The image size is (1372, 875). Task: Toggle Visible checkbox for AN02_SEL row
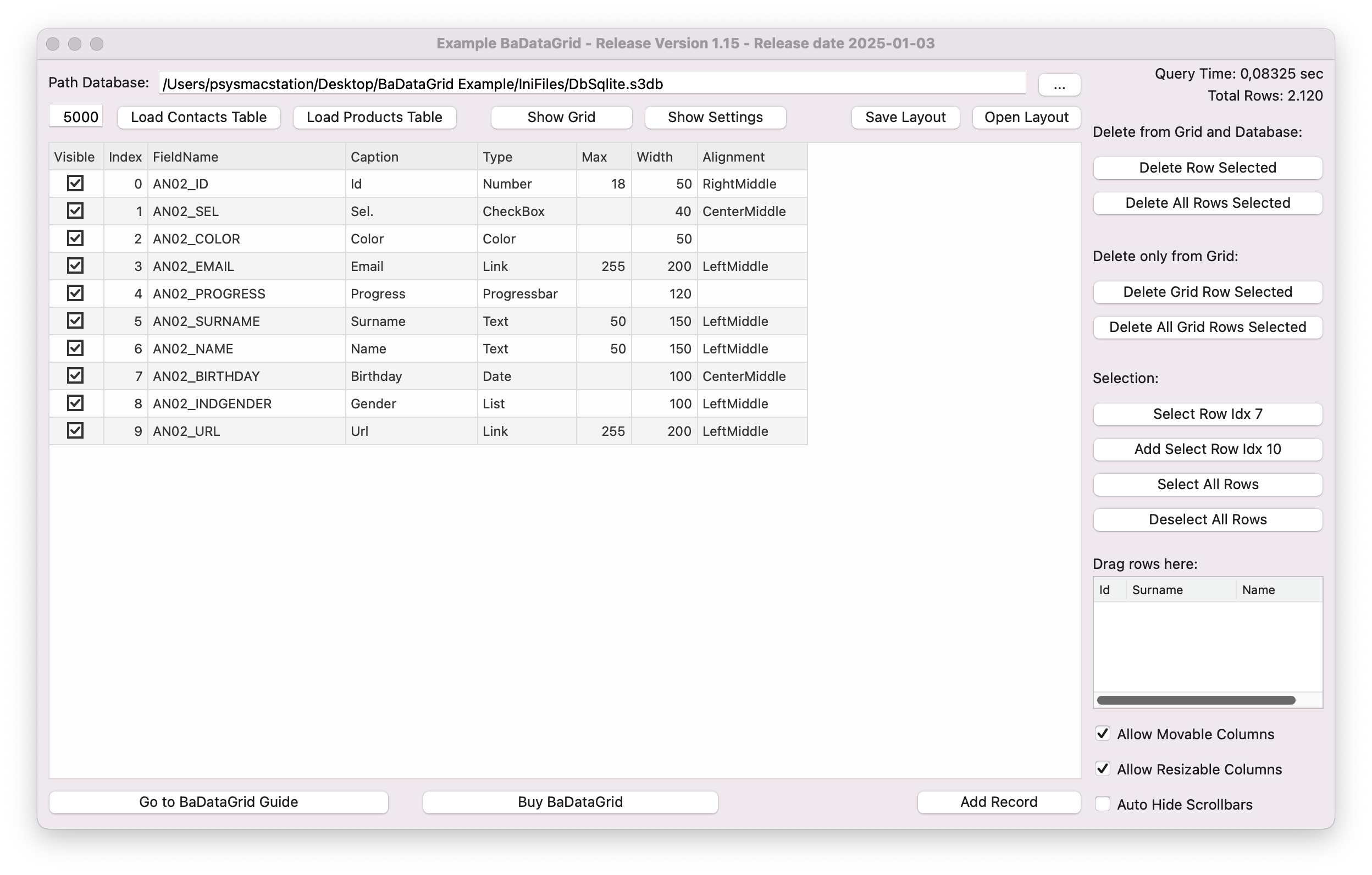click(75, 211)
